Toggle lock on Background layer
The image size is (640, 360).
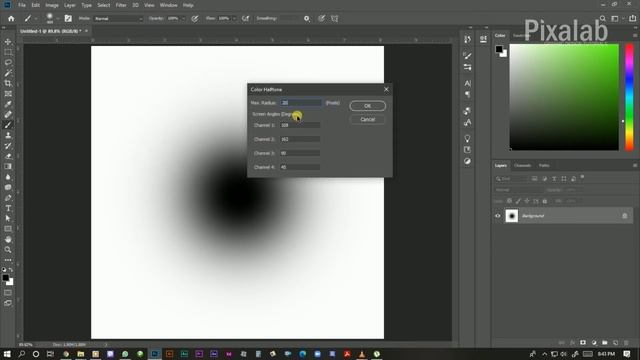tap(624, 216)
